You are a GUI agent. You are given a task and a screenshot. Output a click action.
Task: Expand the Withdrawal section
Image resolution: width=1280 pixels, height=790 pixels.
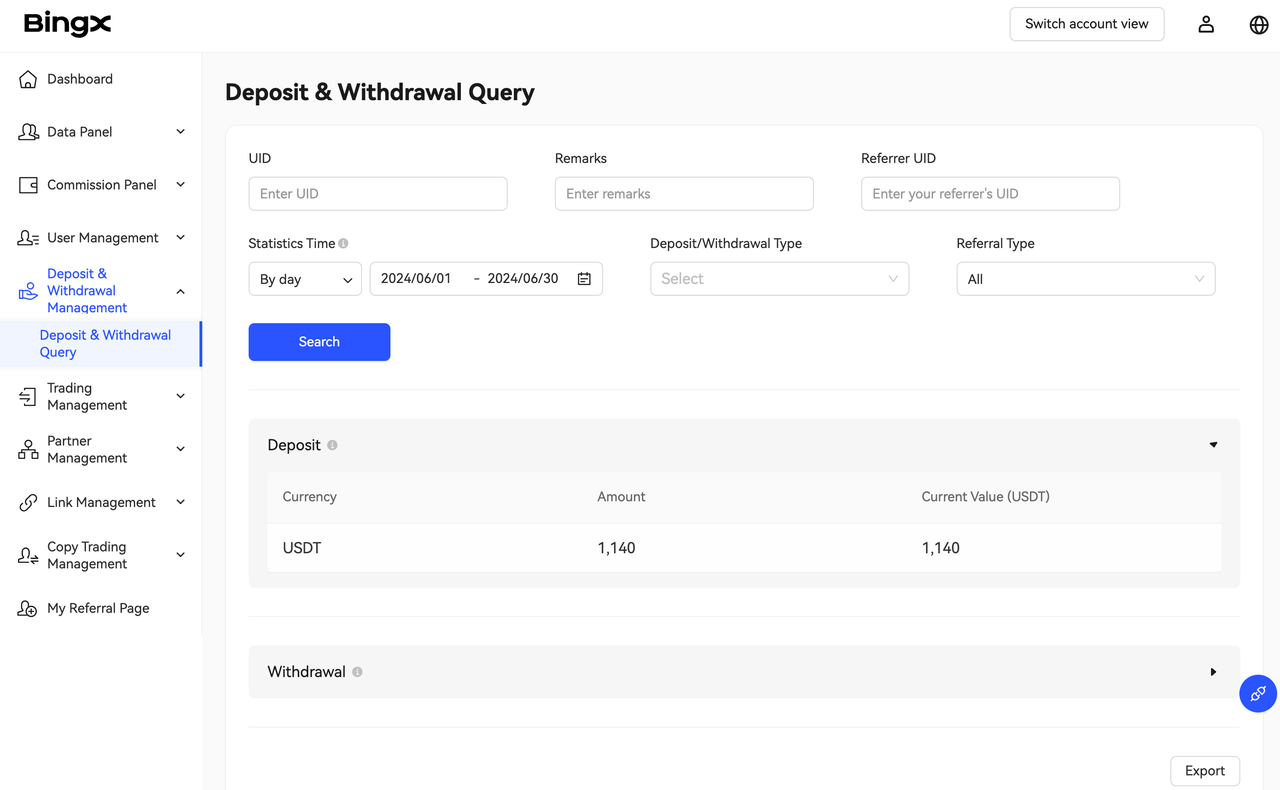pyautogui.click(x=1213, y=672)
